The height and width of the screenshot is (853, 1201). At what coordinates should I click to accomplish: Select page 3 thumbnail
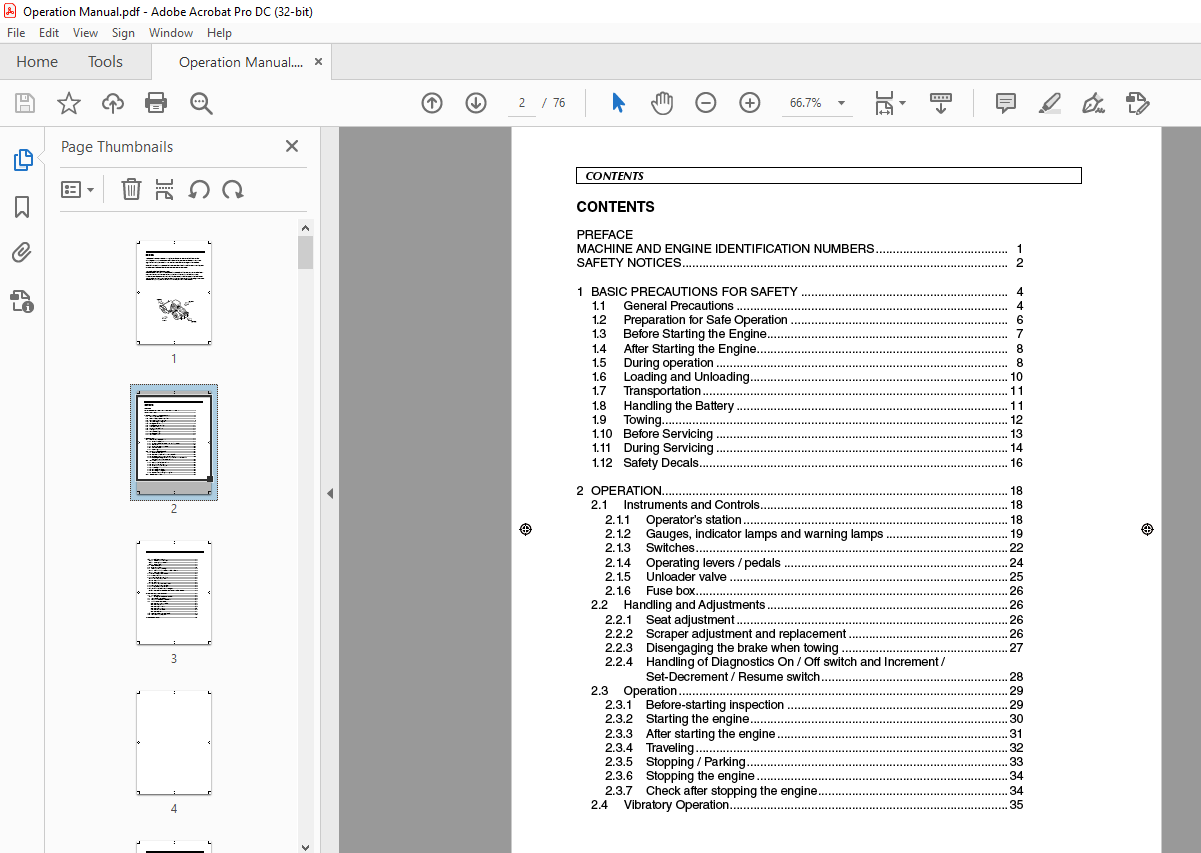174,593
